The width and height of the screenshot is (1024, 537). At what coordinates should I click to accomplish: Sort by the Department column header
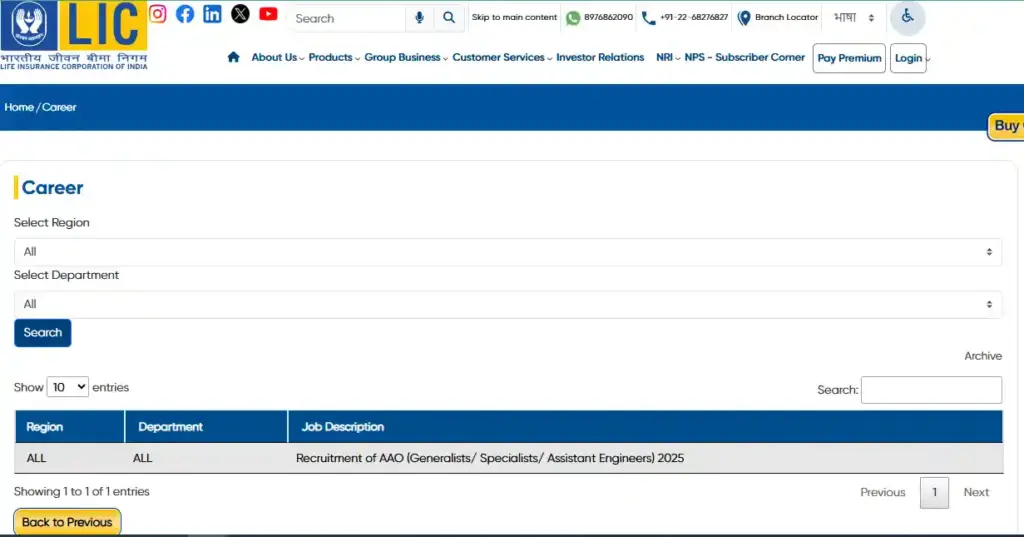[x=206, y=427]
